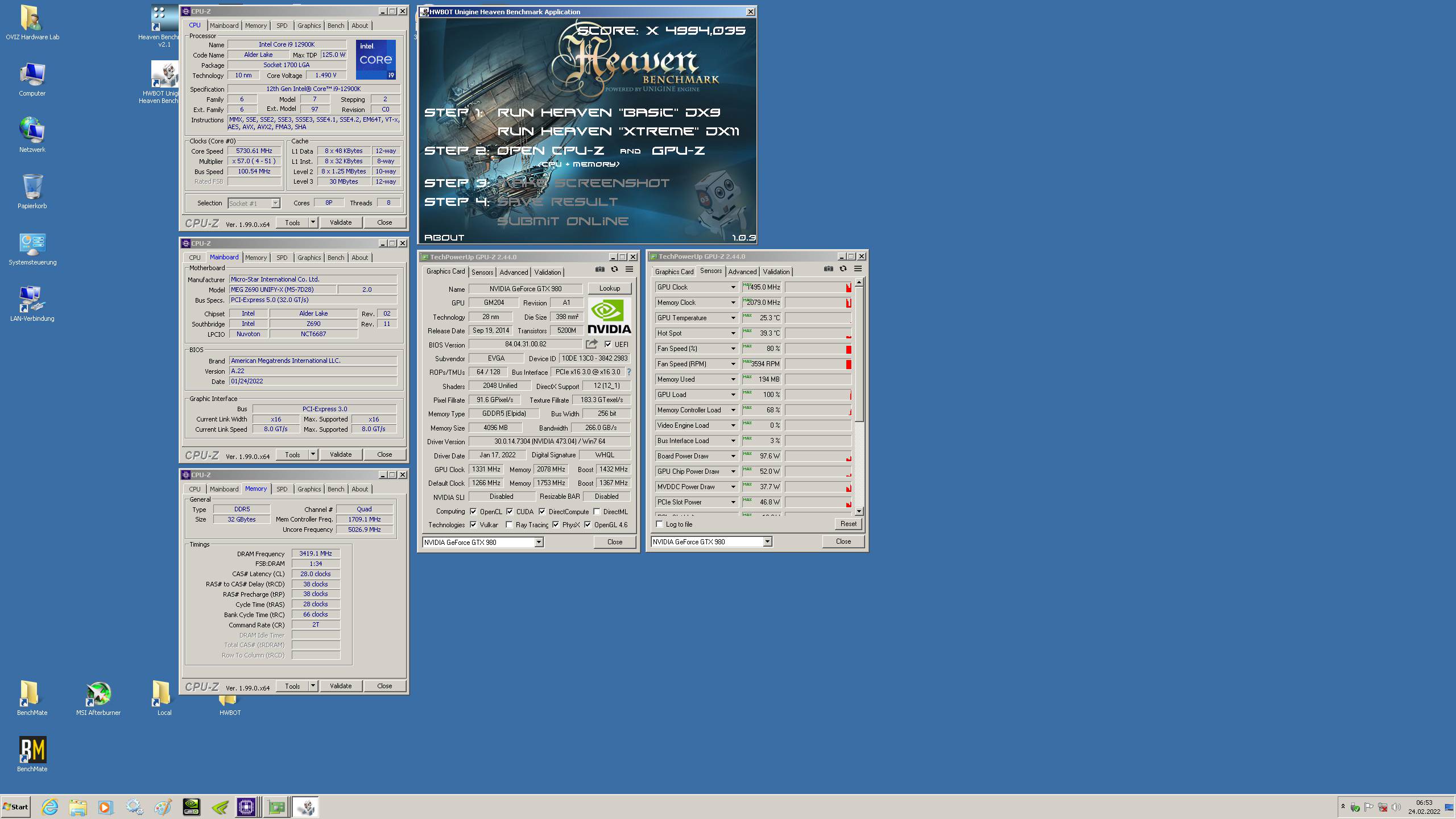This screenshot has height=819, width=1456.
Task: Open Paint from the taskbar
Action: 163,807
